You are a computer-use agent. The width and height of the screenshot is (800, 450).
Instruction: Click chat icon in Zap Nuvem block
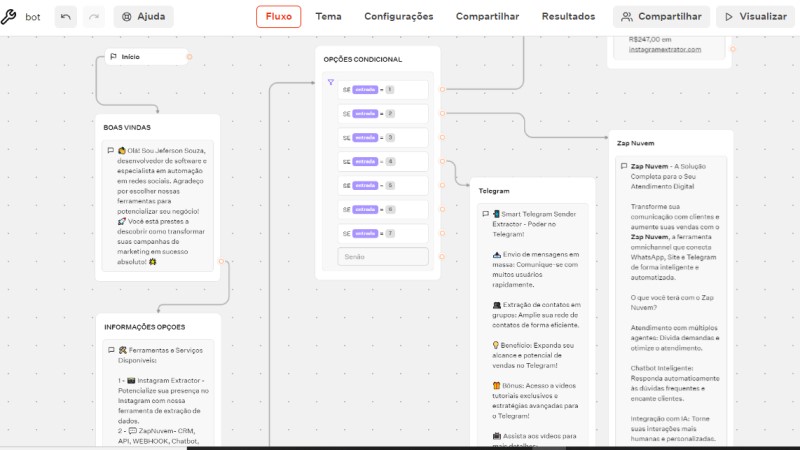[x=623, y=166]
